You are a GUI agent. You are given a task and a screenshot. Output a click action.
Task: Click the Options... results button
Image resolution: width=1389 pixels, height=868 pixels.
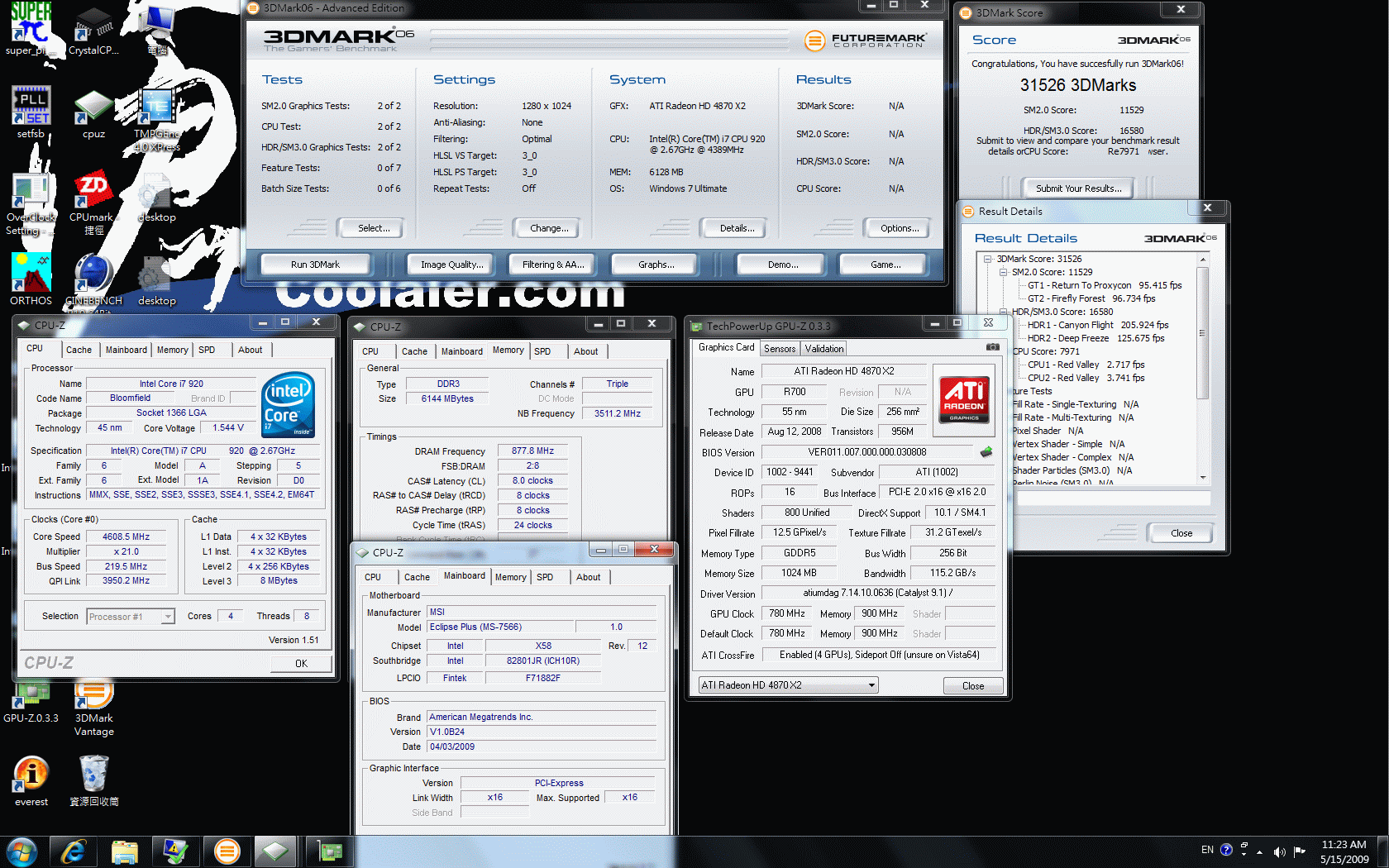point(900,228)
